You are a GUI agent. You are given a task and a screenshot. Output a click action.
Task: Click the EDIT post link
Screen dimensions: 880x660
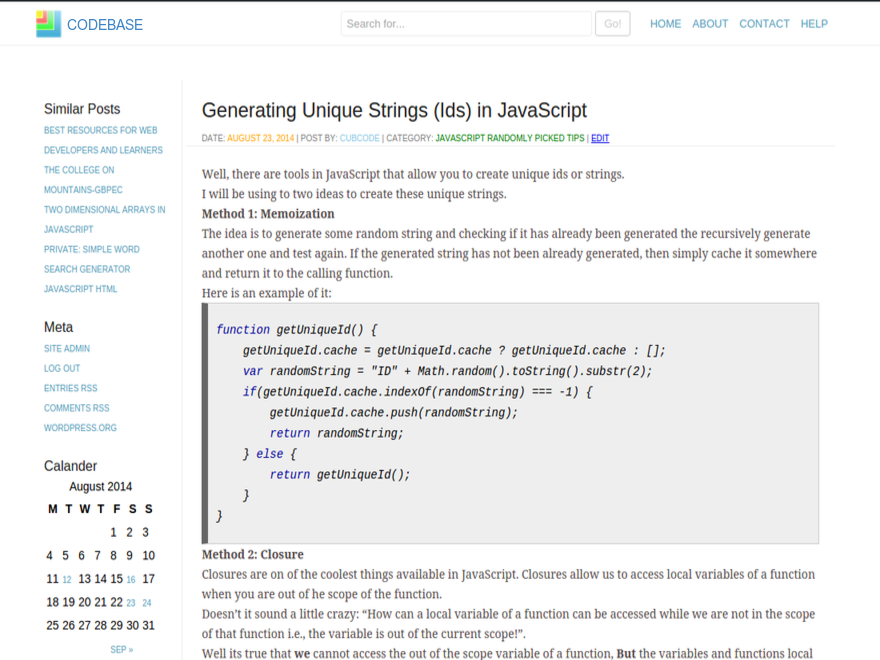tap(599, 138)
